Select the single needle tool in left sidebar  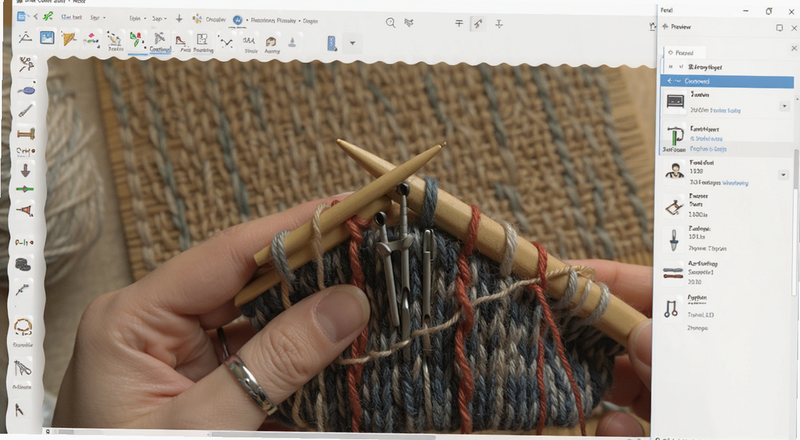pos(26,110)
